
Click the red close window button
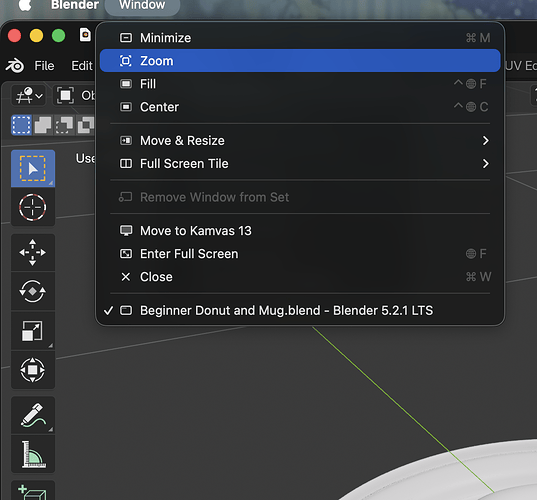coord(14,36)
